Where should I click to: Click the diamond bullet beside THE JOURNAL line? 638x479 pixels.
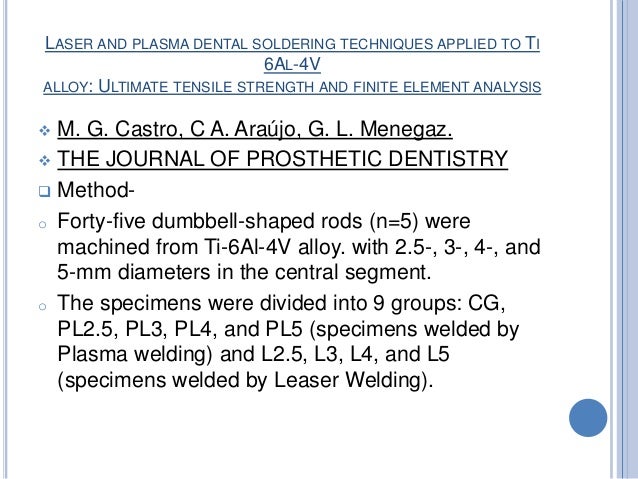click(x=44, y=161)
